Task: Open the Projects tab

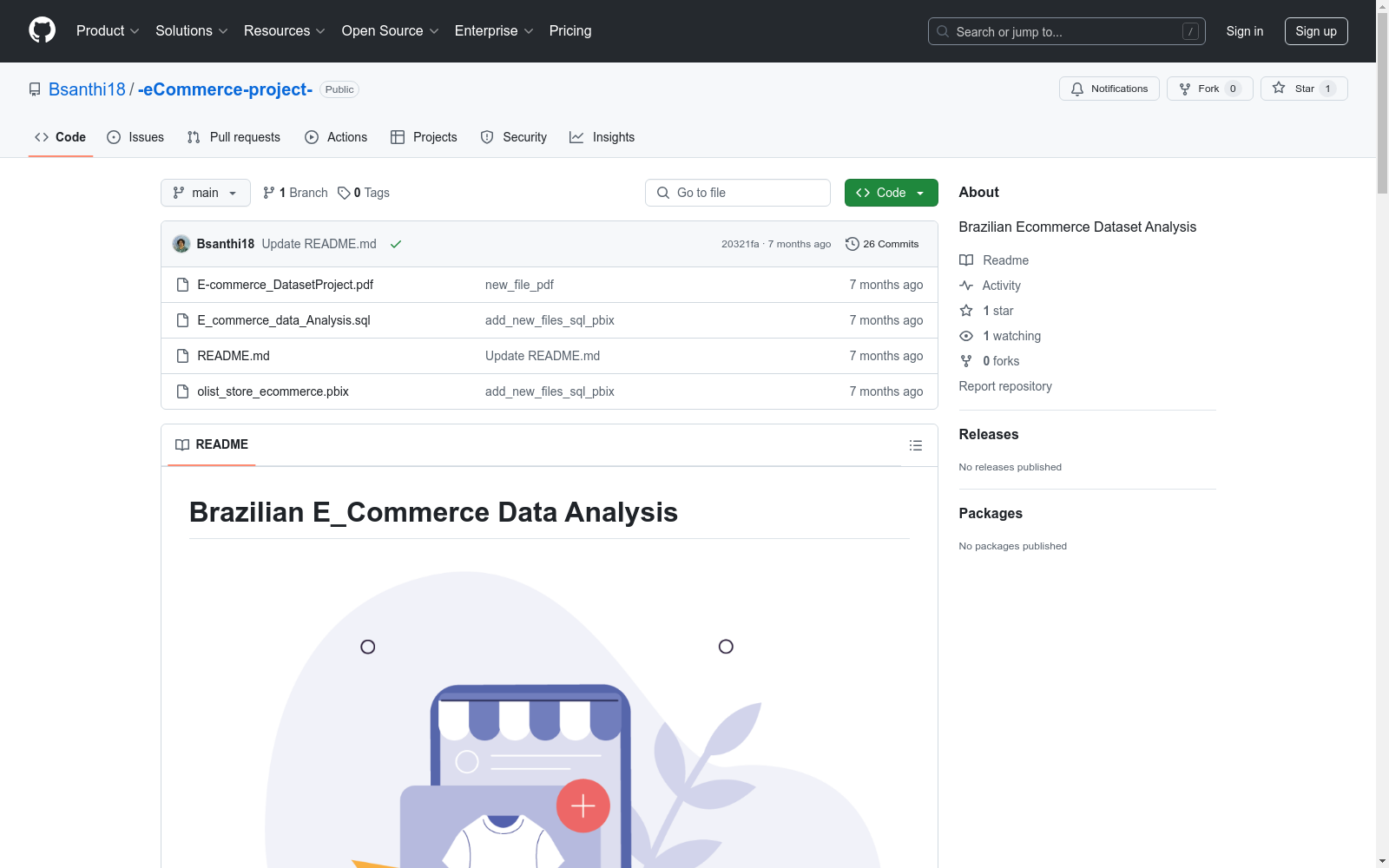Action: 424,137
